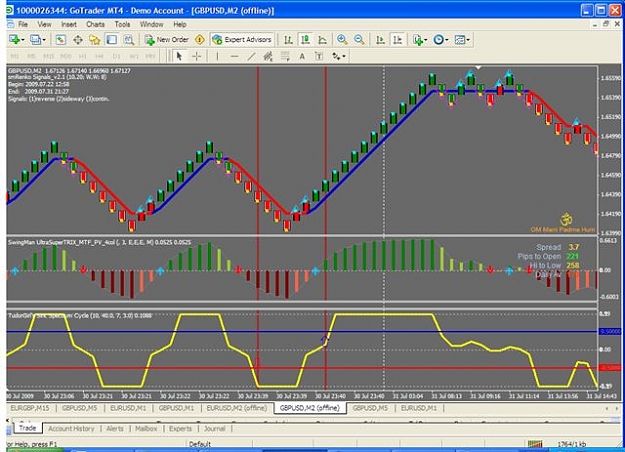Draw a horizontal line
Viewport: 625px width, 452px height.
tap(234, 56)
